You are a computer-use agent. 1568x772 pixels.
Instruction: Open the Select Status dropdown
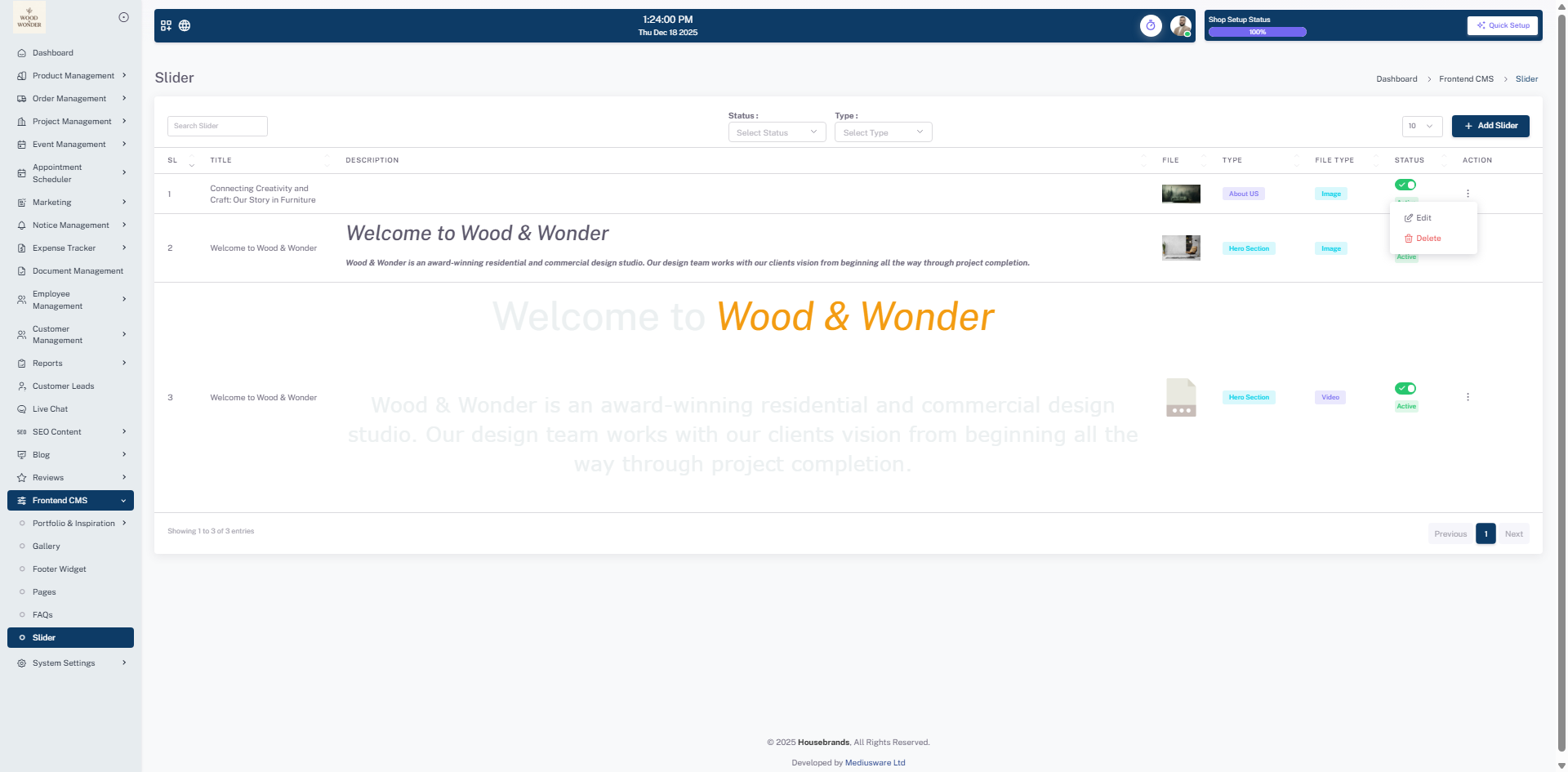777,132
